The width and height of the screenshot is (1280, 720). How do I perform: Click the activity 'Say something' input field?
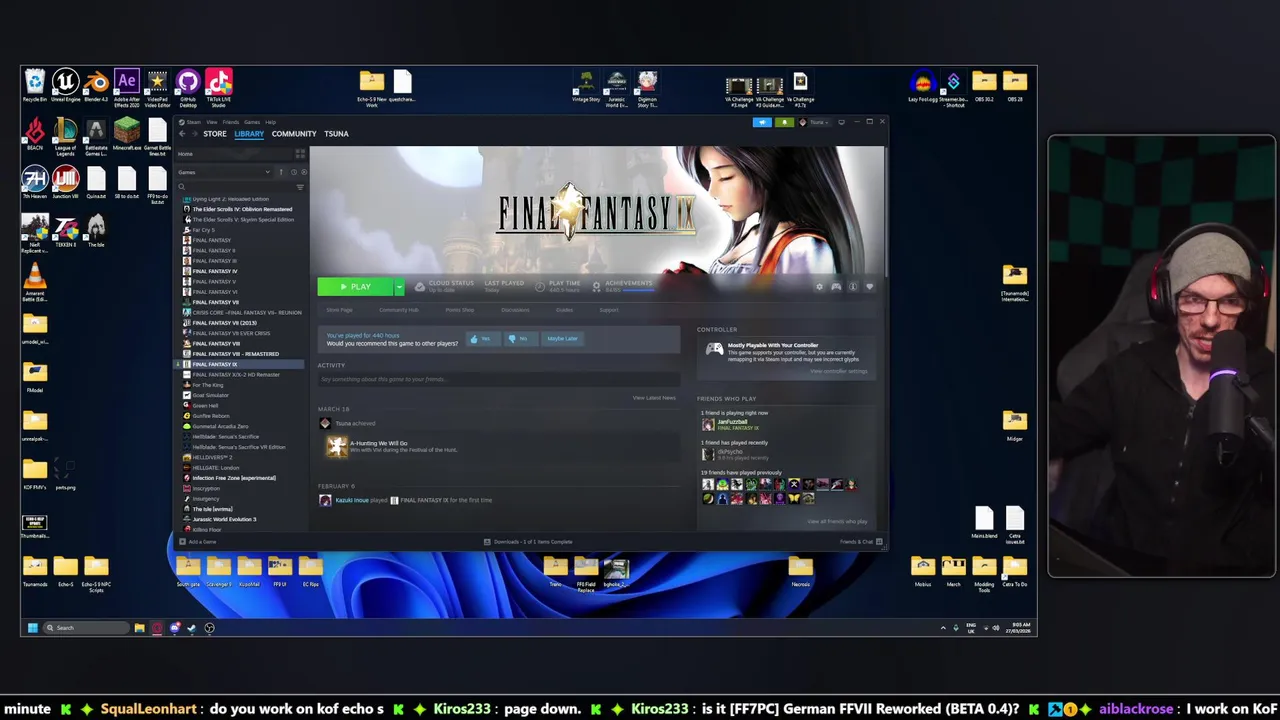click(498, 379)
